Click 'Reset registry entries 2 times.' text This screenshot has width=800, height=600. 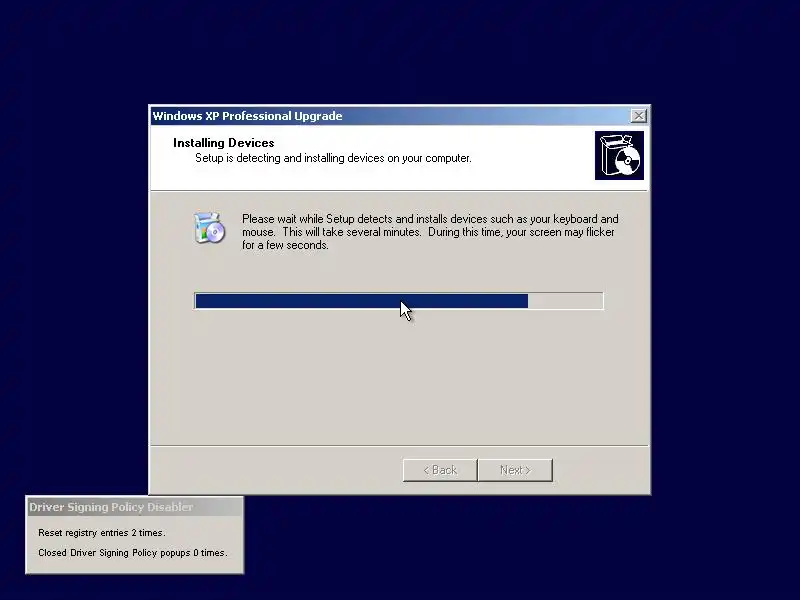(x=102, y=533)
